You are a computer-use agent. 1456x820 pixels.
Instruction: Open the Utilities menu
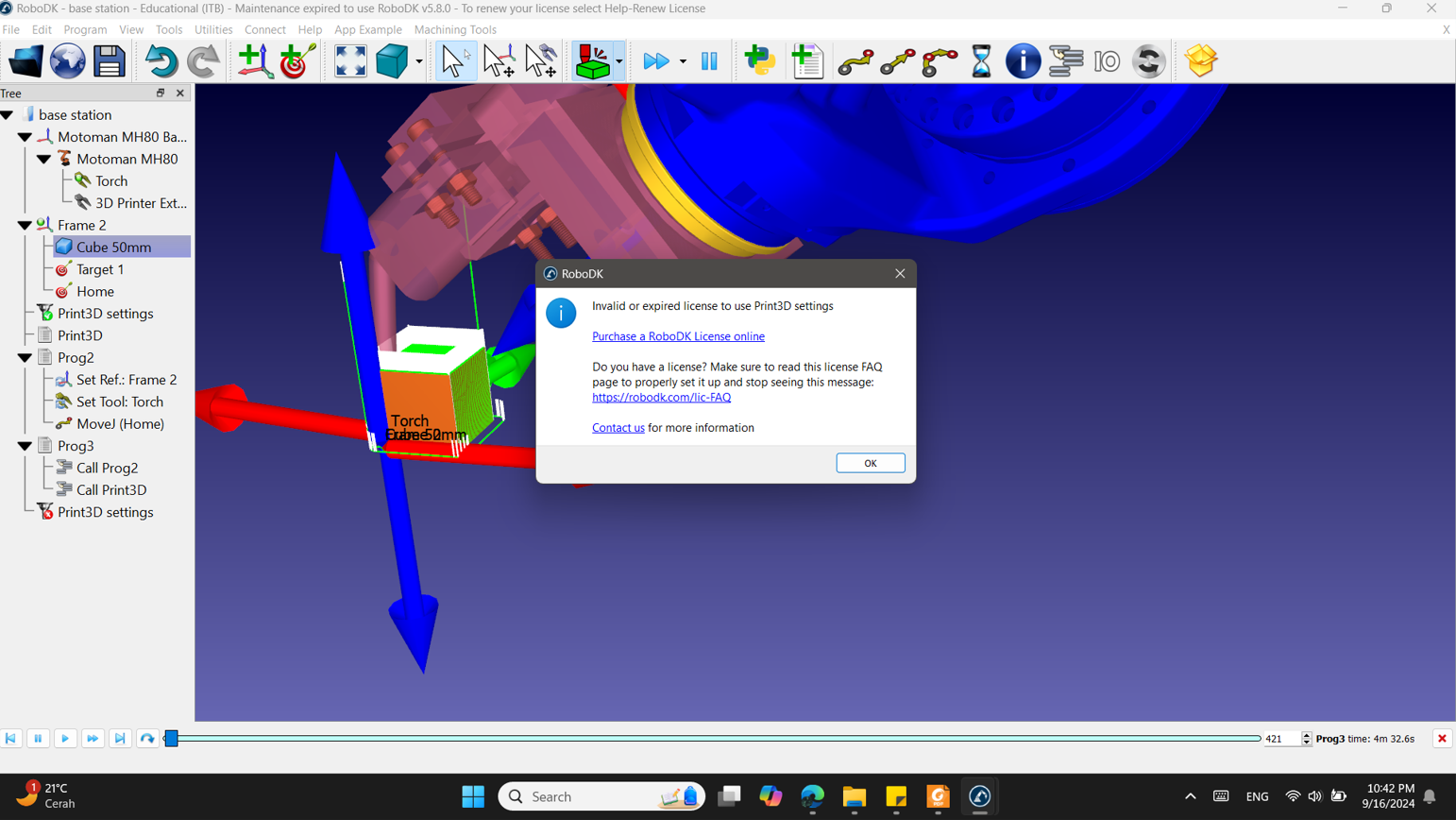pyautogui.click(x=213, y=29)
